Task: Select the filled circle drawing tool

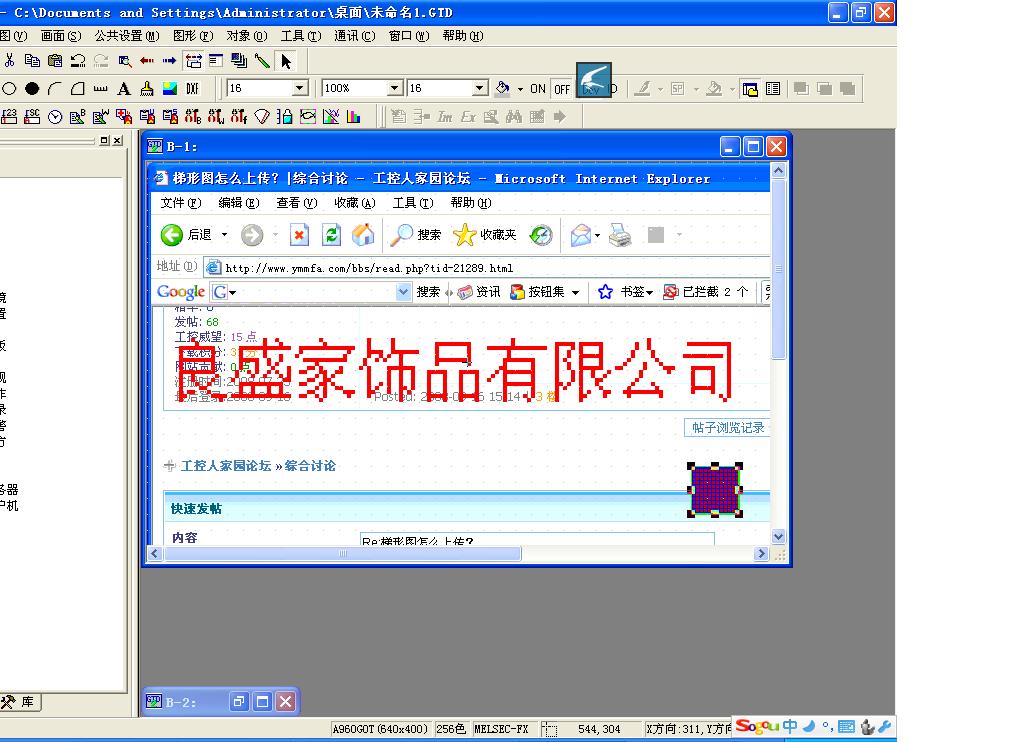Action: point(32,89)
